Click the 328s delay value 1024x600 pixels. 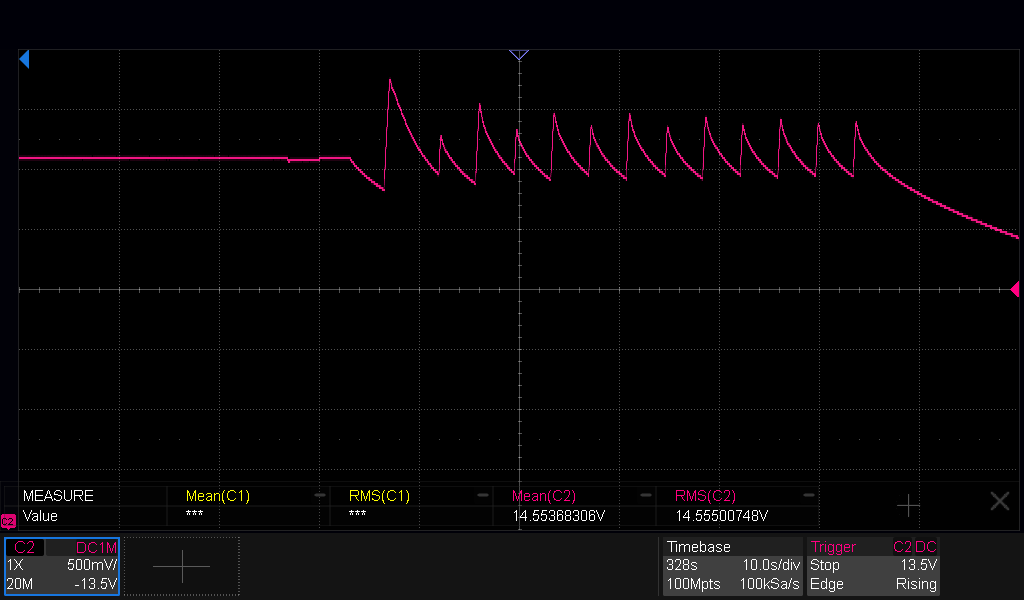(682, 565)
